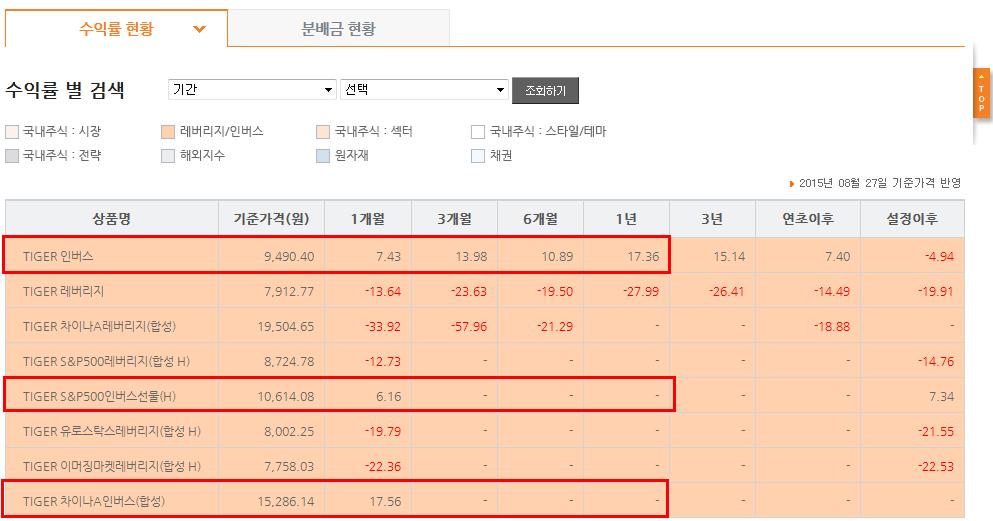
Task: Click the 기준가격(원) column header
Action: pos(272,219)
